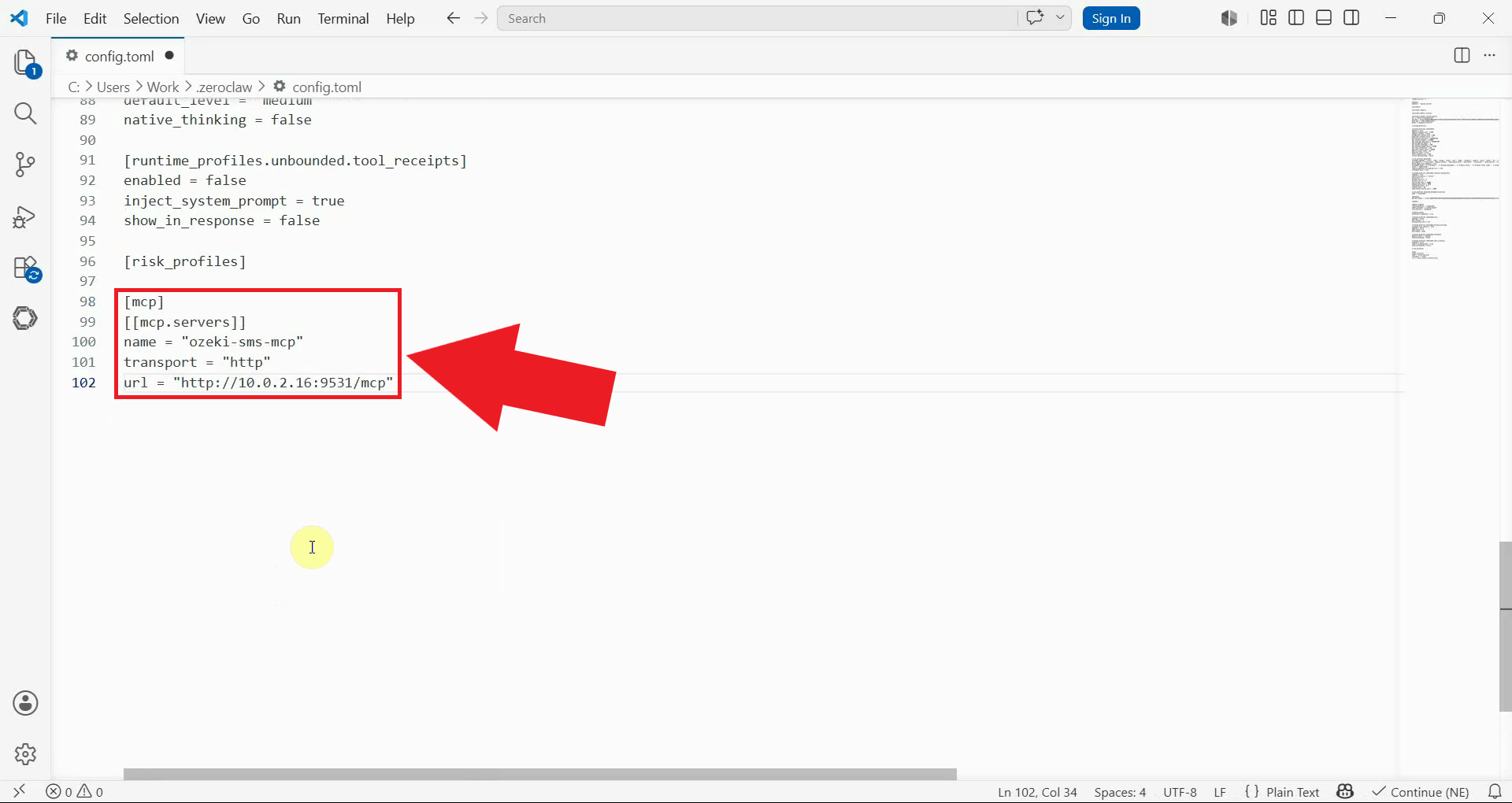Click the horizontal scrollbar thumb
Screen dimensions: 1512x803
(540, 775)
